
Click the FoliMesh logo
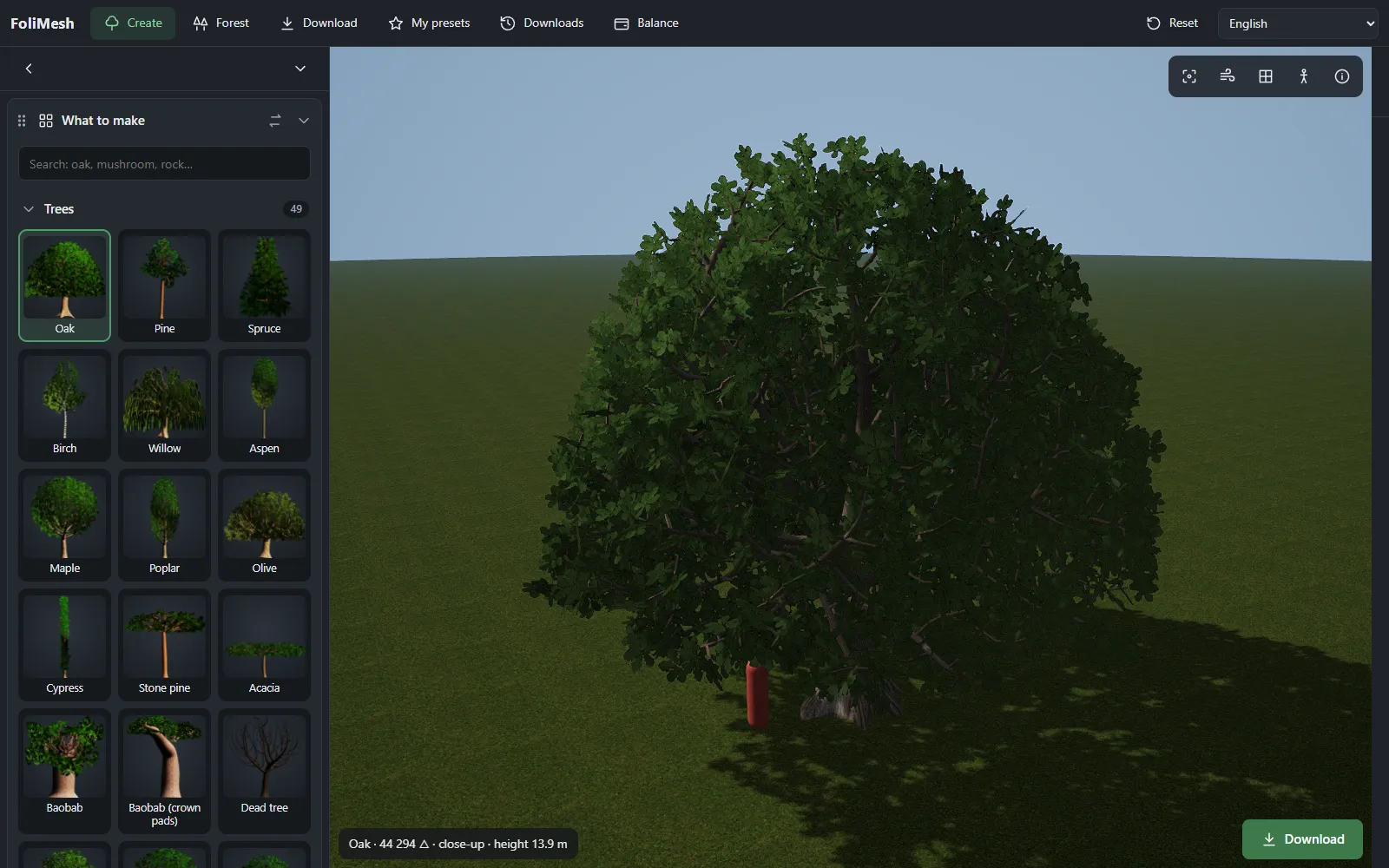tap(43, 23)
